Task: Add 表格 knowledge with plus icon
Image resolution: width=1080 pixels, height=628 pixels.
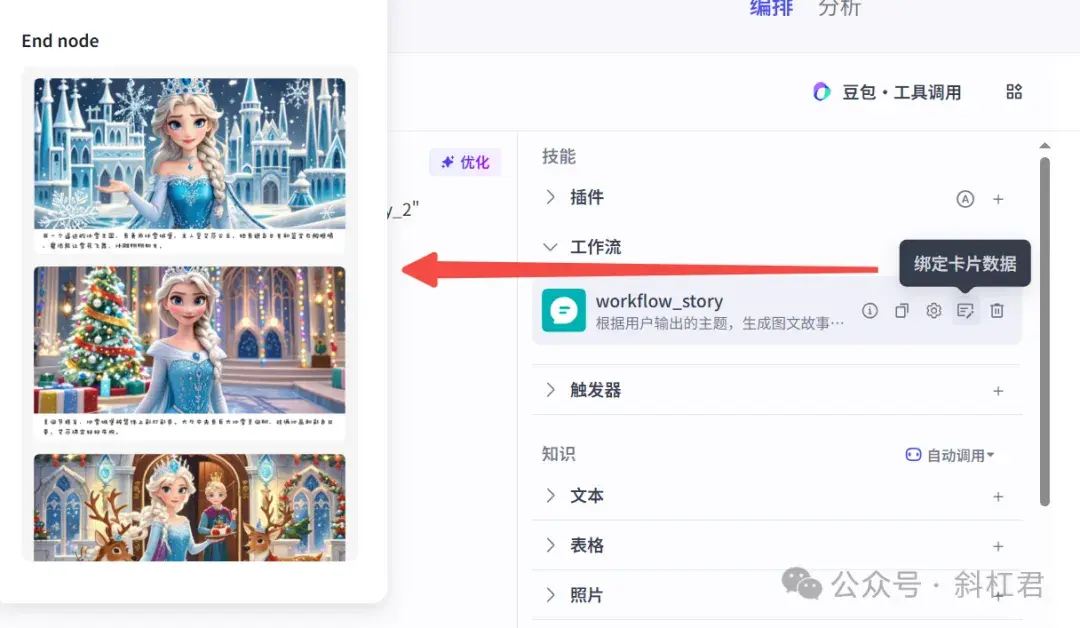Action: click(x=998, y=547)
